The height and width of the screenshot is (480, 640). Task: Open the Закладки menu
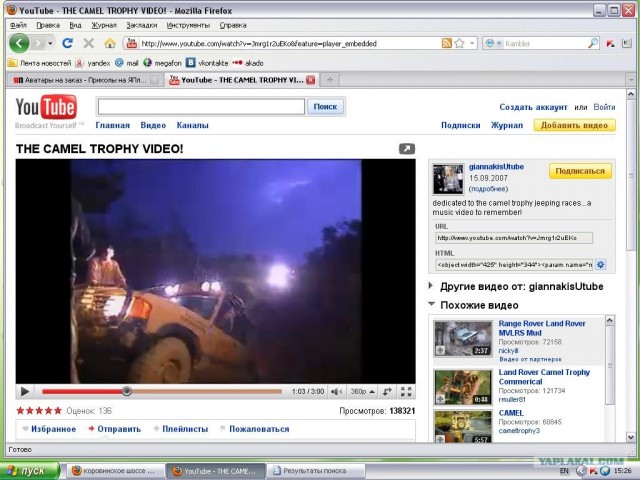point(142,25)
